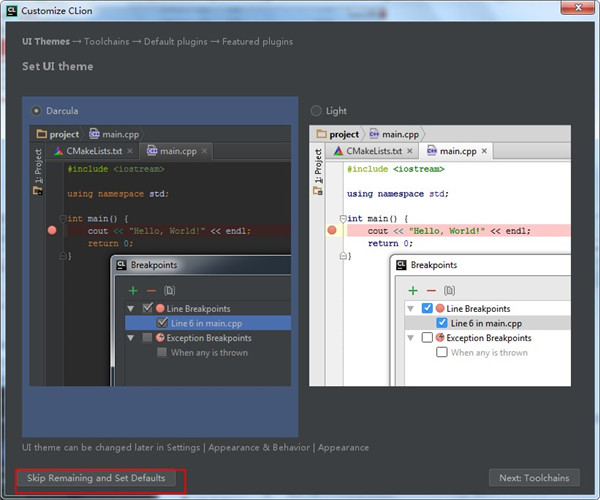Click the green plus icon in Light preview

click(x=412, y=289)
